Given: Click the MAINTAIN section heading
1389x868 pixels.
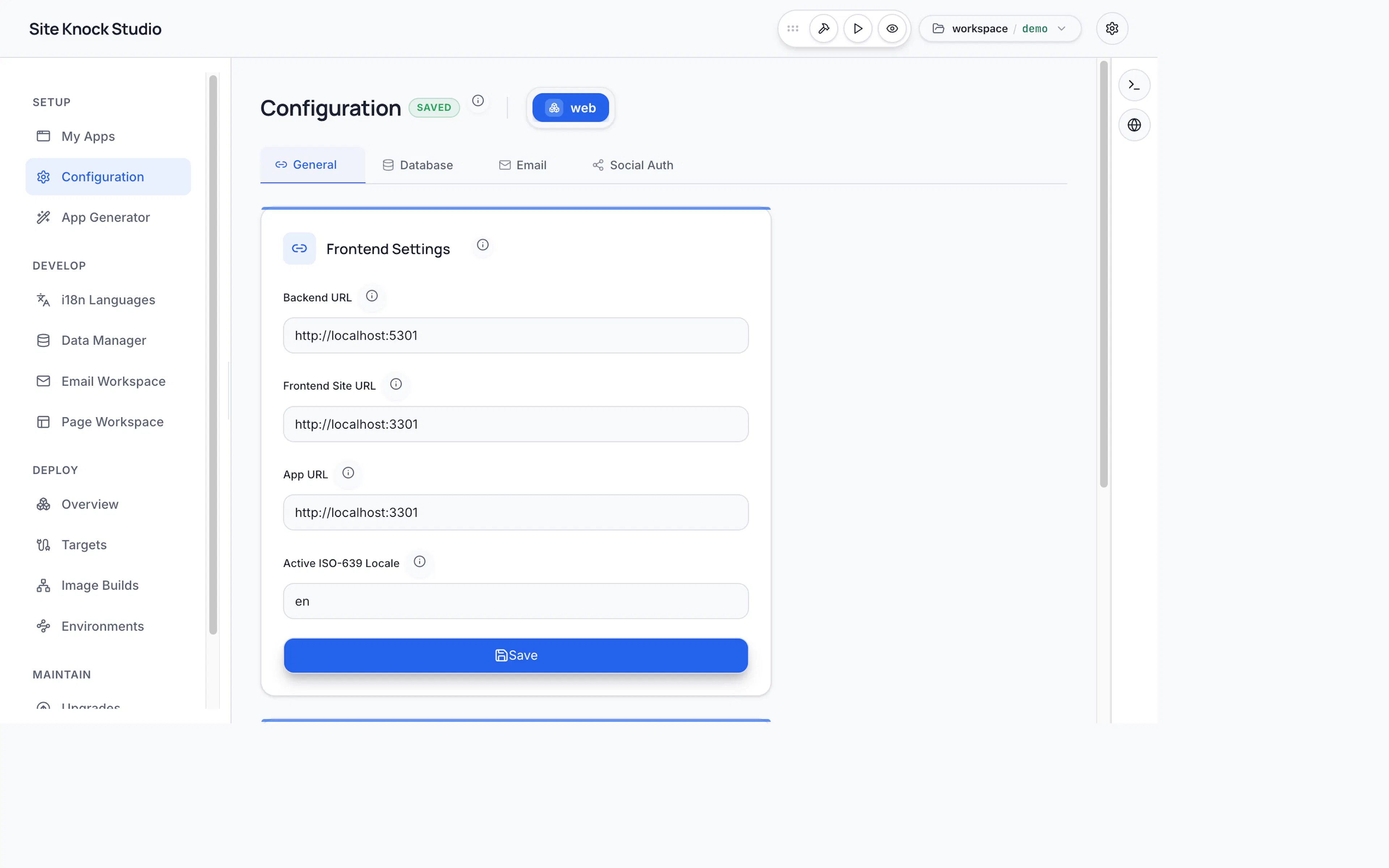Looking at the screenshot, I should point(62,675).
